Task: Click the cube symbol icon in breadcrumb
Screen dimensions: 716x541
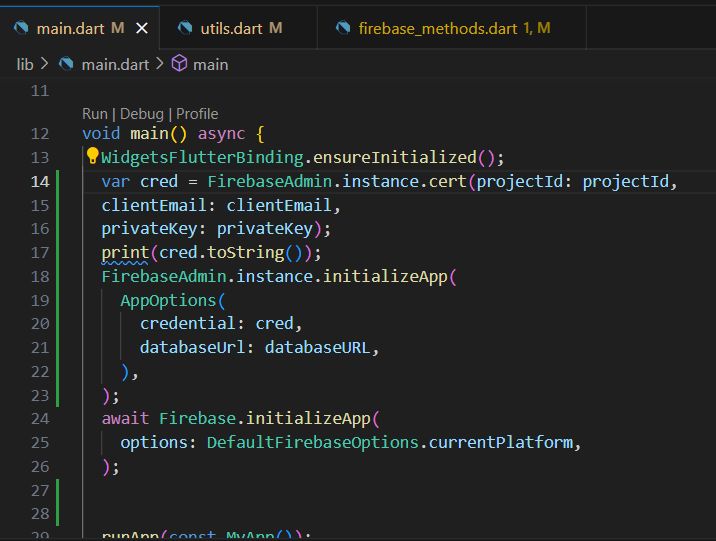Action: click(x=179, y=63)
